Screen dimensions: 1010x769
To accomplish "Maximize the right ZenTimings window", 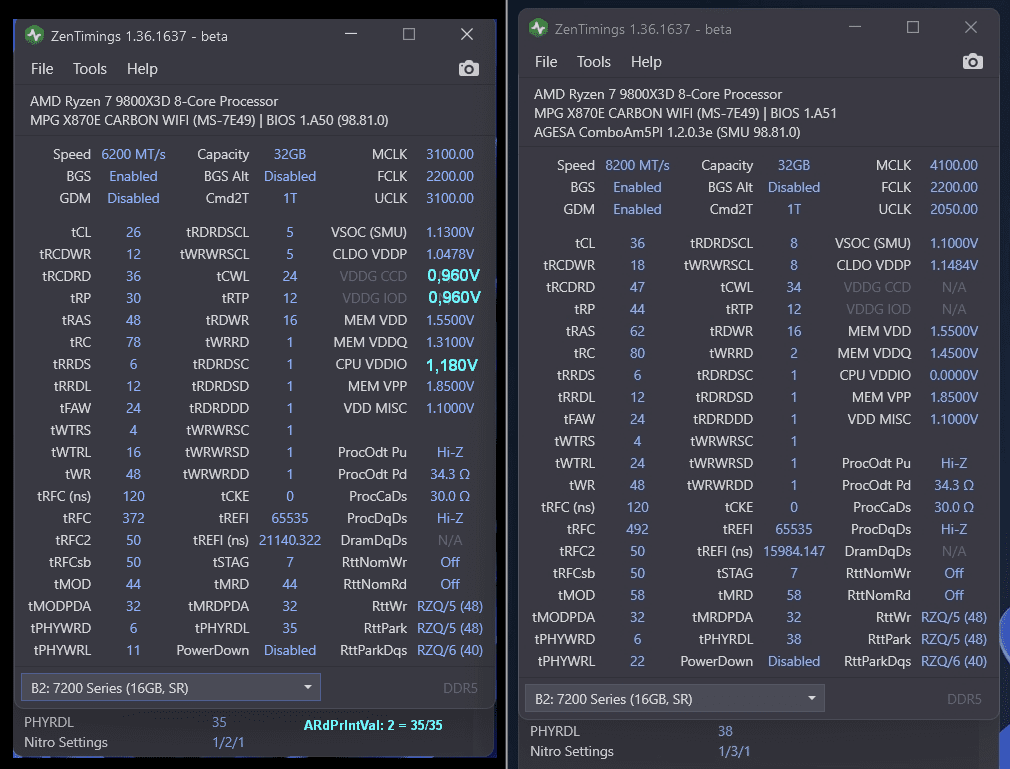I will coord(913,27).
